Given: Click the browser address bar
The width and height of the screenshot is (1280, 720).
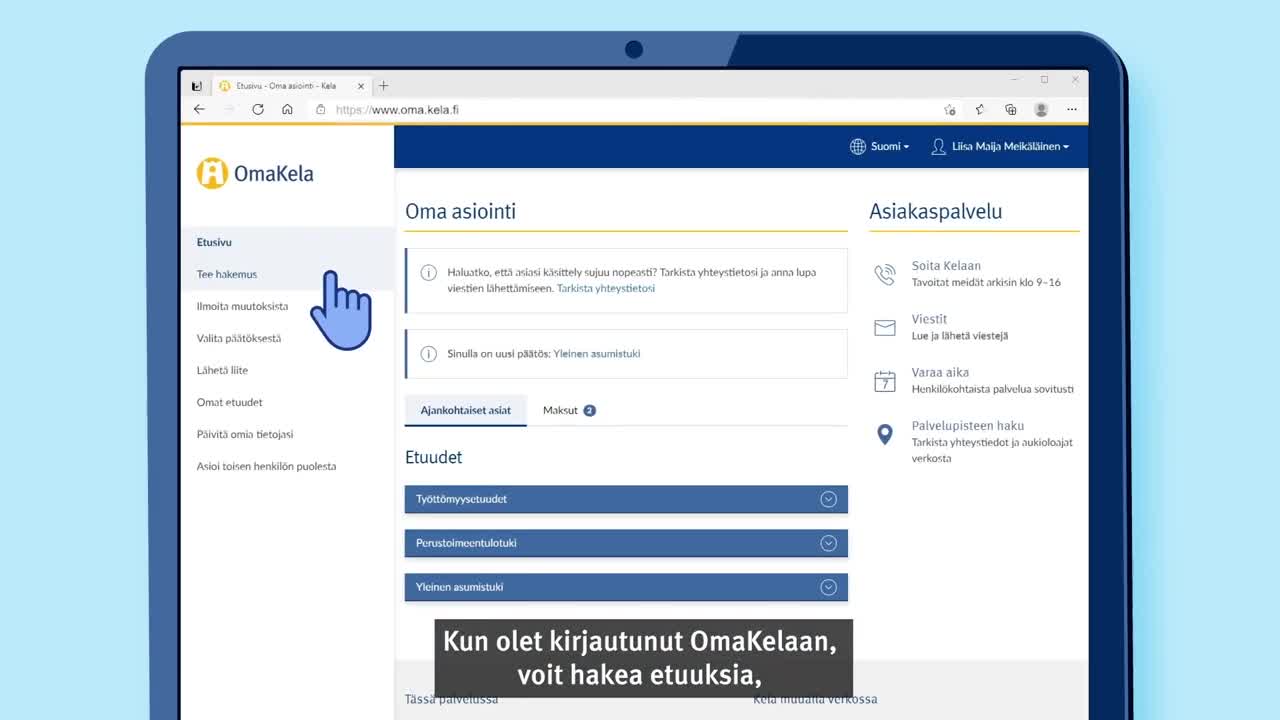Looking at the screenshot, I should (x=400, y=110).
